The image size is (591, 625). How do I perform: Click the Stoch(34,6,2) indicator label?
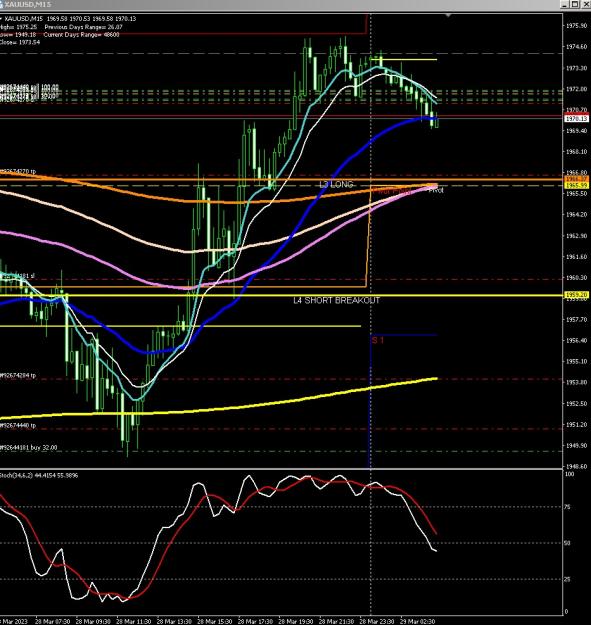[x=39, y=475]
